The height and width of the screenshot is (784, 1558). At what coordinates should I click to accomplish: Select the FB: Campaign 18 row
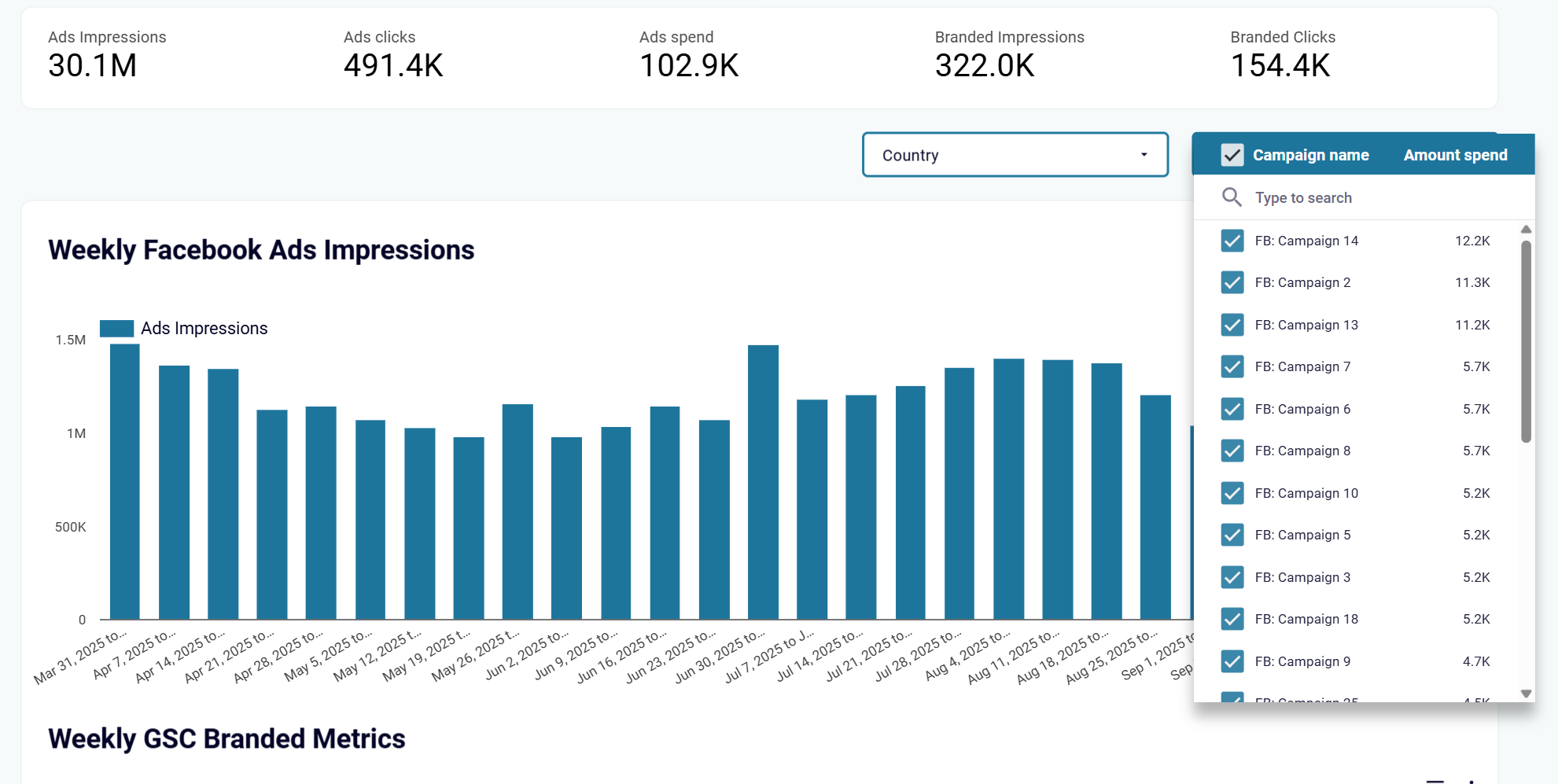point(1307,619)
